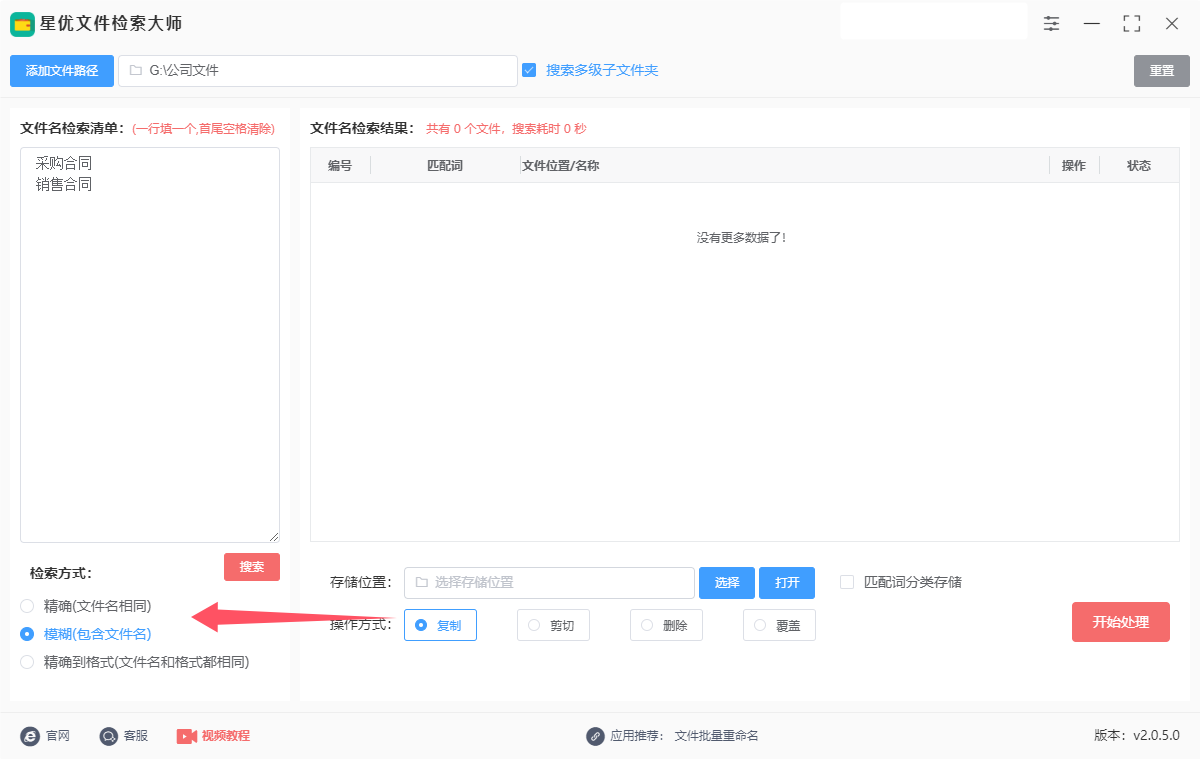The width and height of the screenshot is (1200, 760).
Task: Choose the 复制 (copy) operation mode
Action: click(440, 625)
